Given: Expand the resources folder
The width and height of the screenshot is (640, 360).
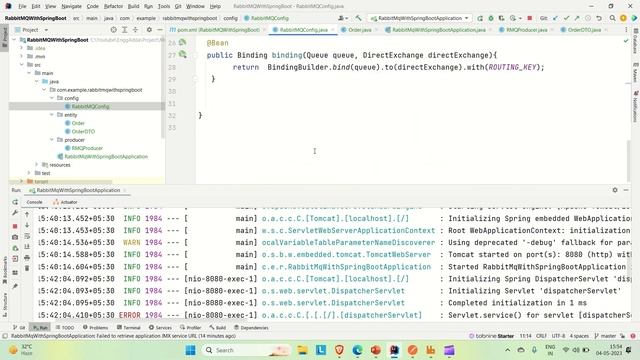Looking at the screenshot, I should pos(37,164).
